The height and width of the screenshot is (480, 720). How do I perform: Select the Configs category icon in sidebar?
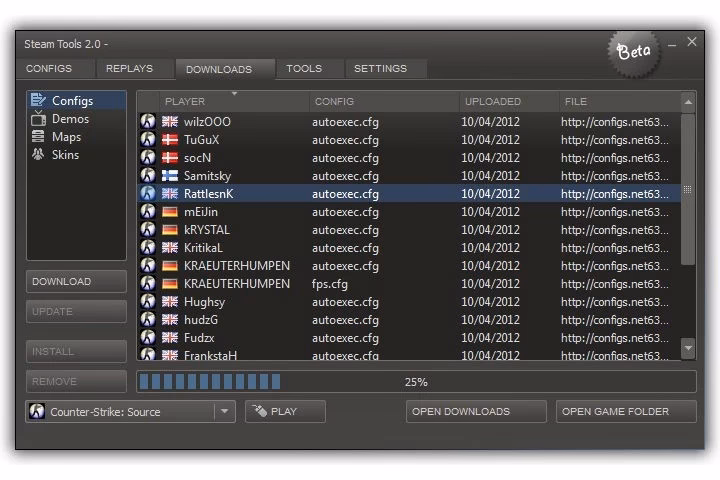pos(39,100)
